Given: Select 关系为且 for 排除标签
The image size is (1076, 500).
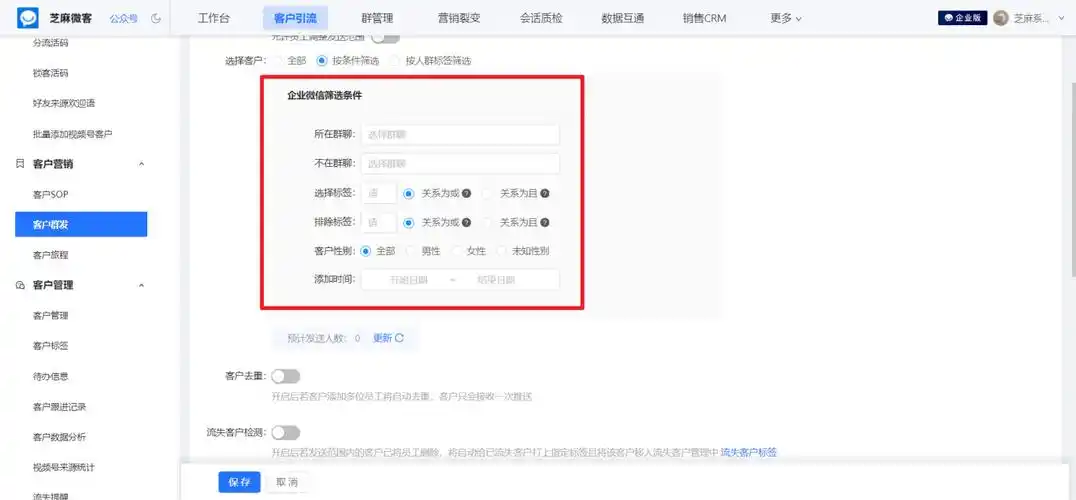Looking at the screenshot, I should 487,223.
